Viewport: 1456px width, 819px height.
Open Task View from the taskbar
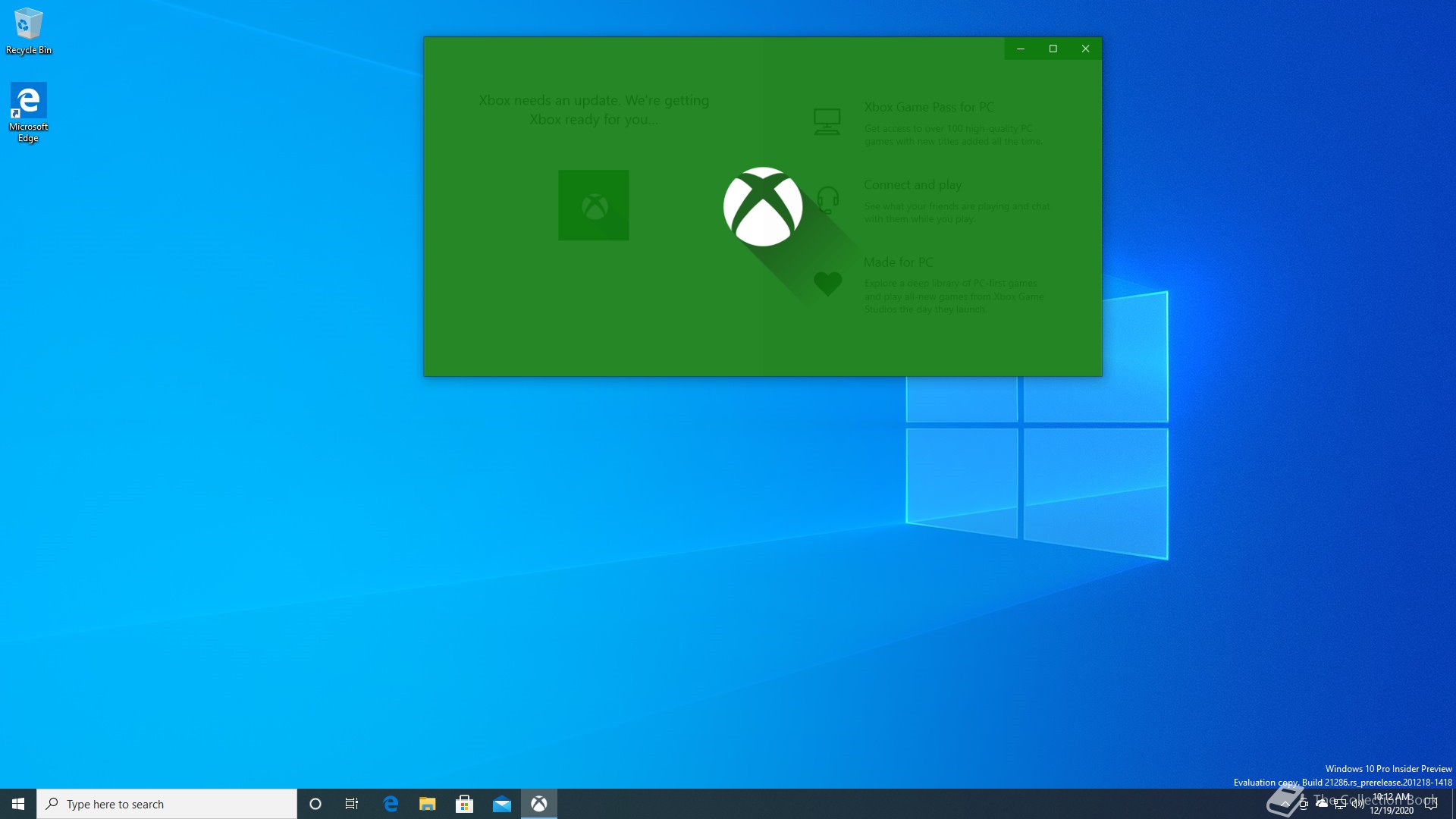(x=352, y=804)
